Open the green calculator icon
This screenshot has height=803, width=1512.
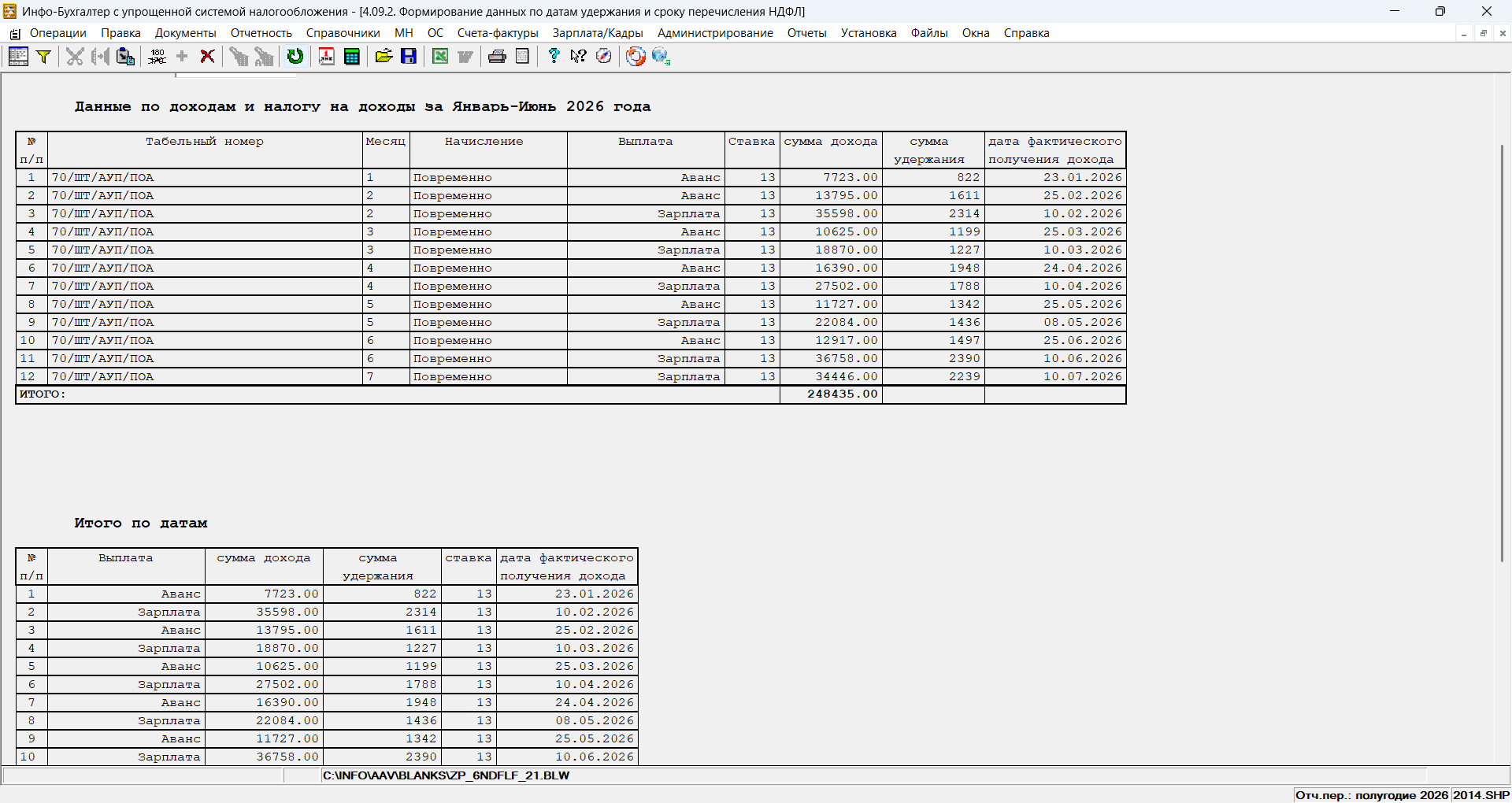coord(352,57)
